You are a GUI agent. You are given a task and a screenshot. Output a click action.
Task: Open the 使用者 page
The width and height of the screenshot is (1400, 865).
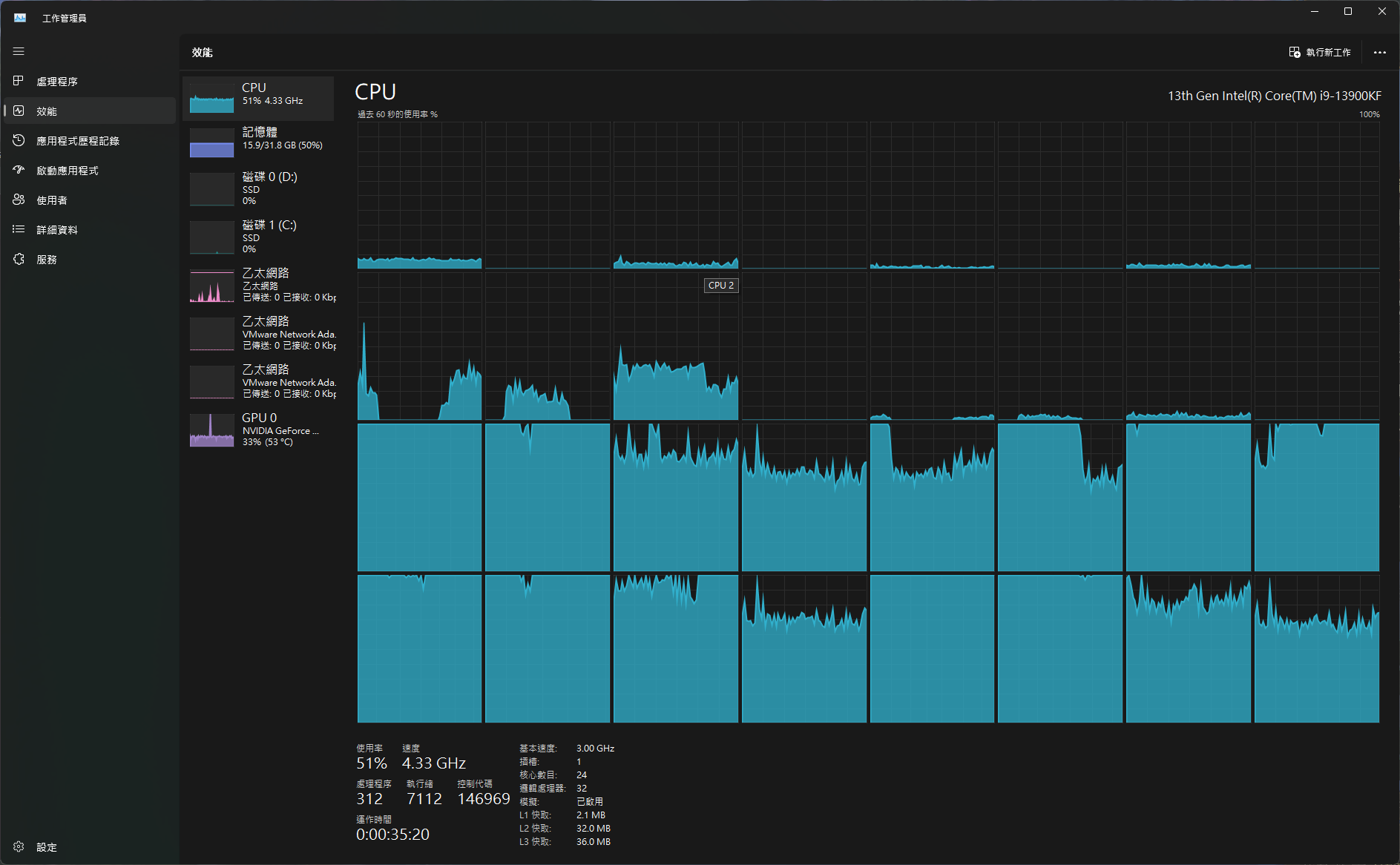(90, 200)
